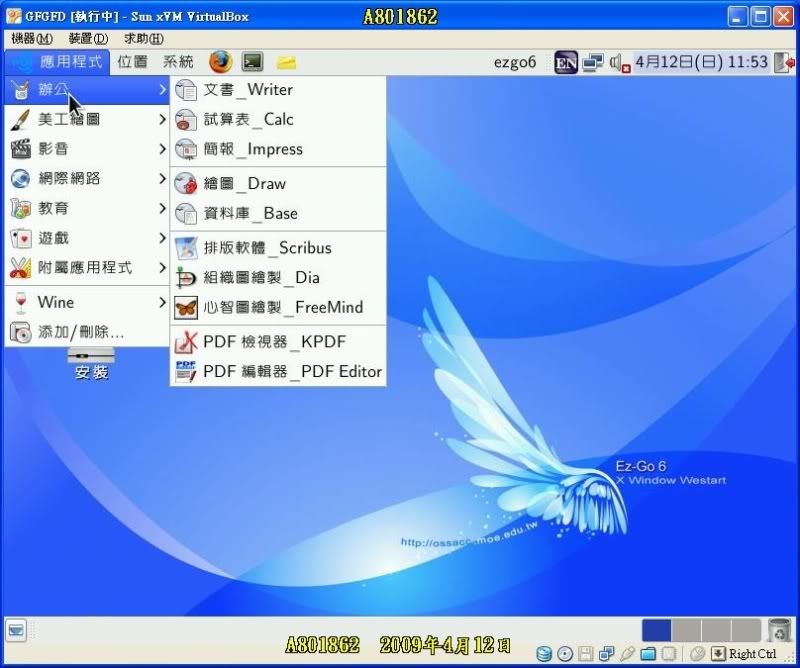Open the 安裝 desktop installer icon
Screen dimensions: 800x668
(x=91, y=363)
